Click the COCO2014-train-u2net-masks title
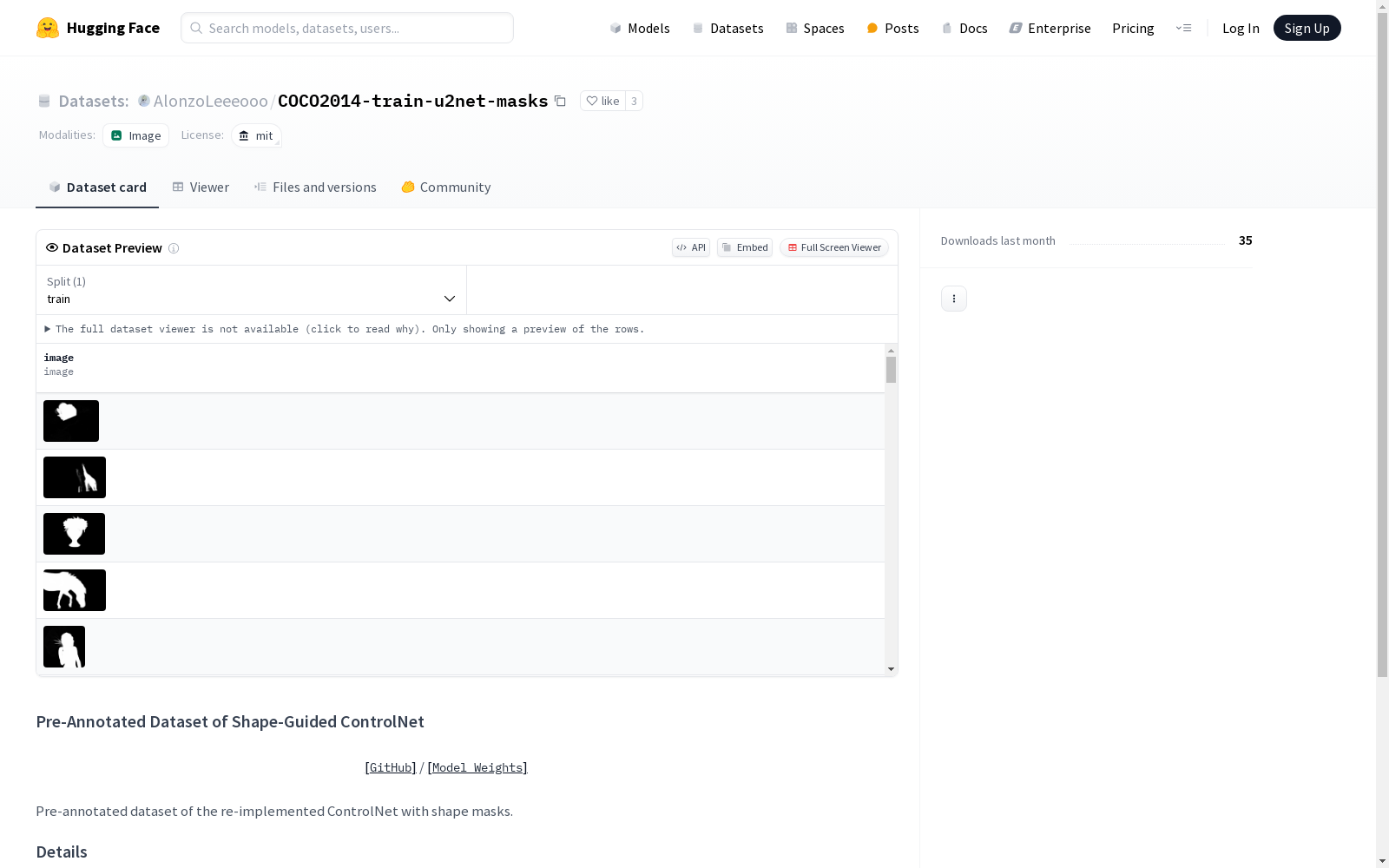Screen dimensions: 1389x868 coord(413,101)
